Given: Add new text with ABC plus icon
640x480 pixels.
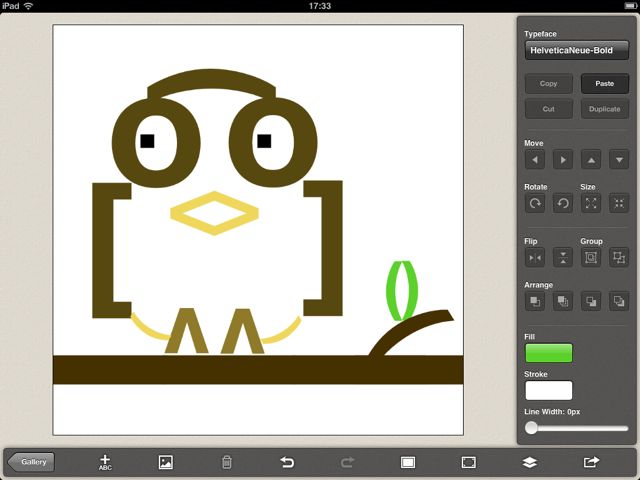Looking at the screenshot, I should 105,462.
